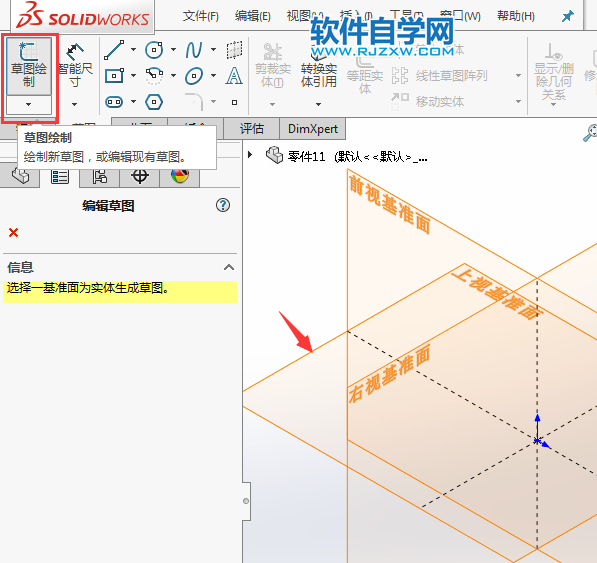Select the Text sketch tool

[234, 76]
